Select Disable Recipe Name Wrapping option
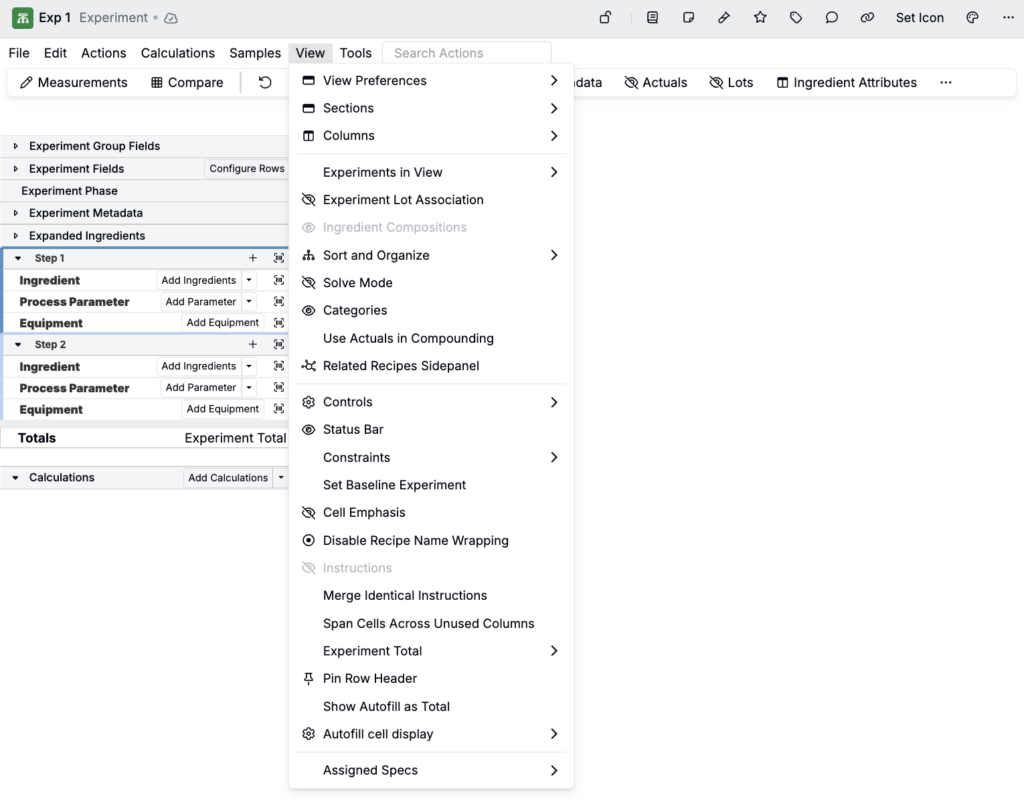1024x802 pixels. pyautogui.click(x=415, y=541)
